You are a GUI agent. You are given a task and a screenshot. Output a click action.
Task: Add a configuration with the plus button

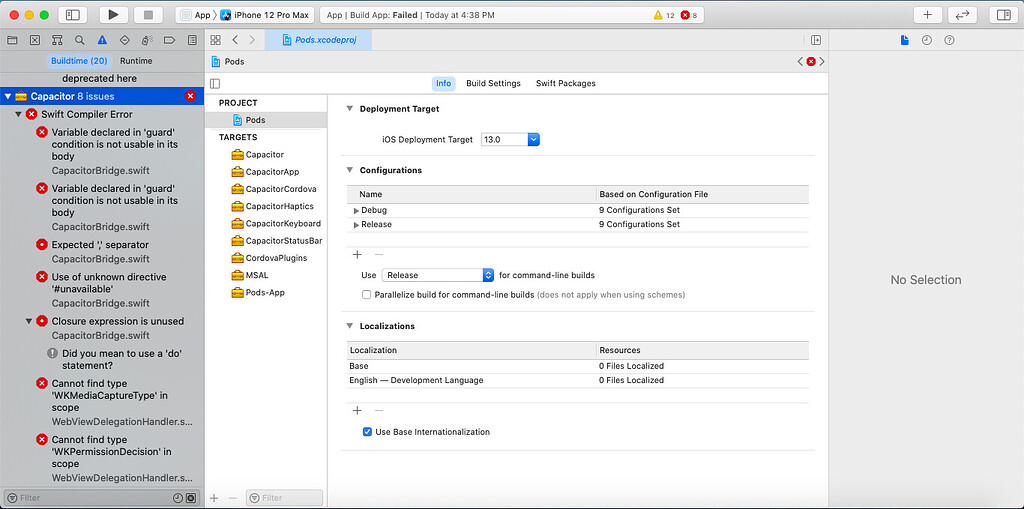(x=357, y=255)
